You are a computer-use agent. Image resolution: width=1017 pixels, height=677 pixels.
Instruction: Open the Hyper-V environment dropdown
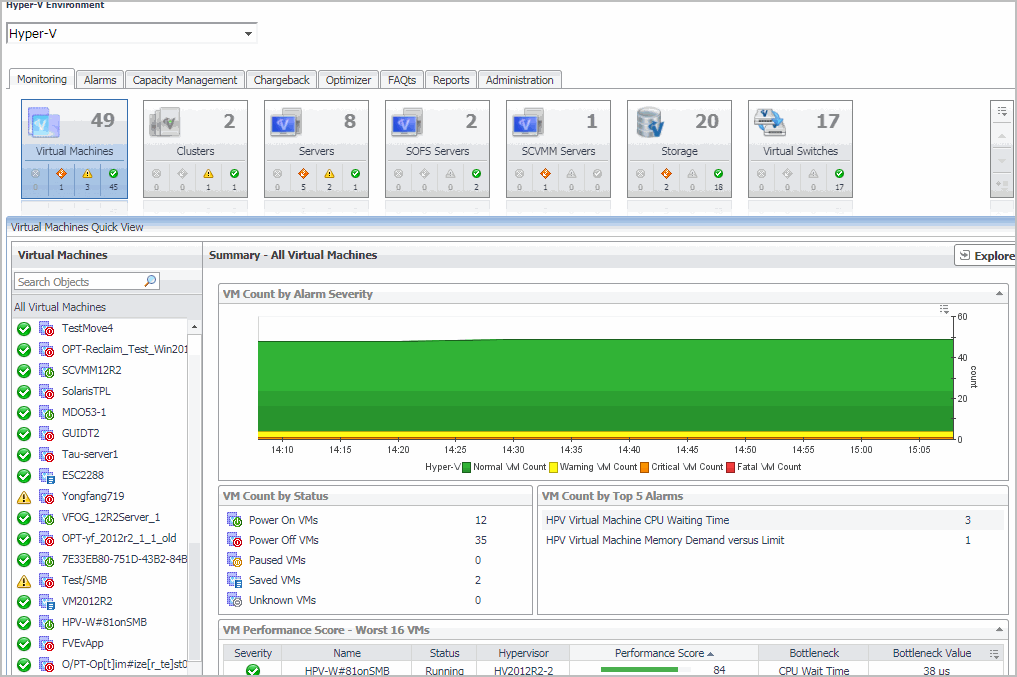(248, 34)
